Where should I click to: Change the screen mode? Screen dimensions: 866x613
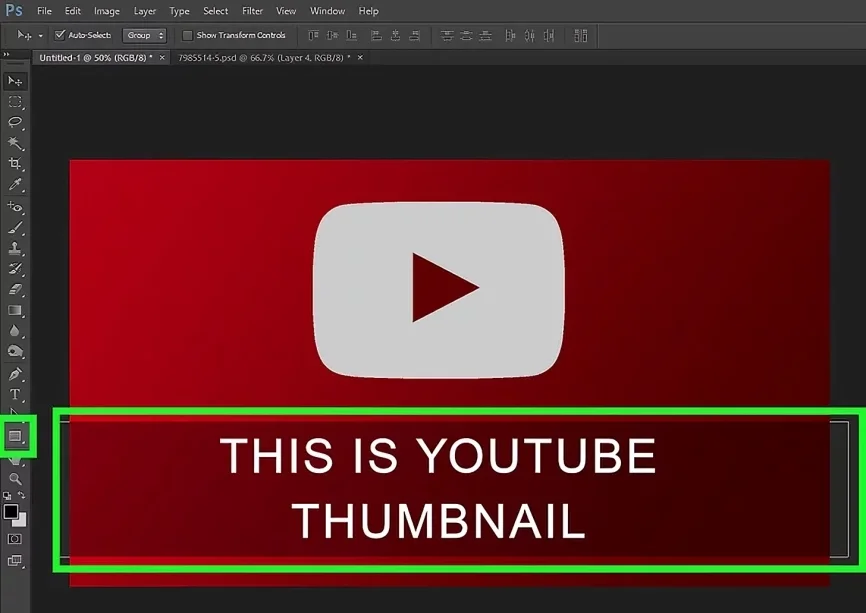[15, 561]
